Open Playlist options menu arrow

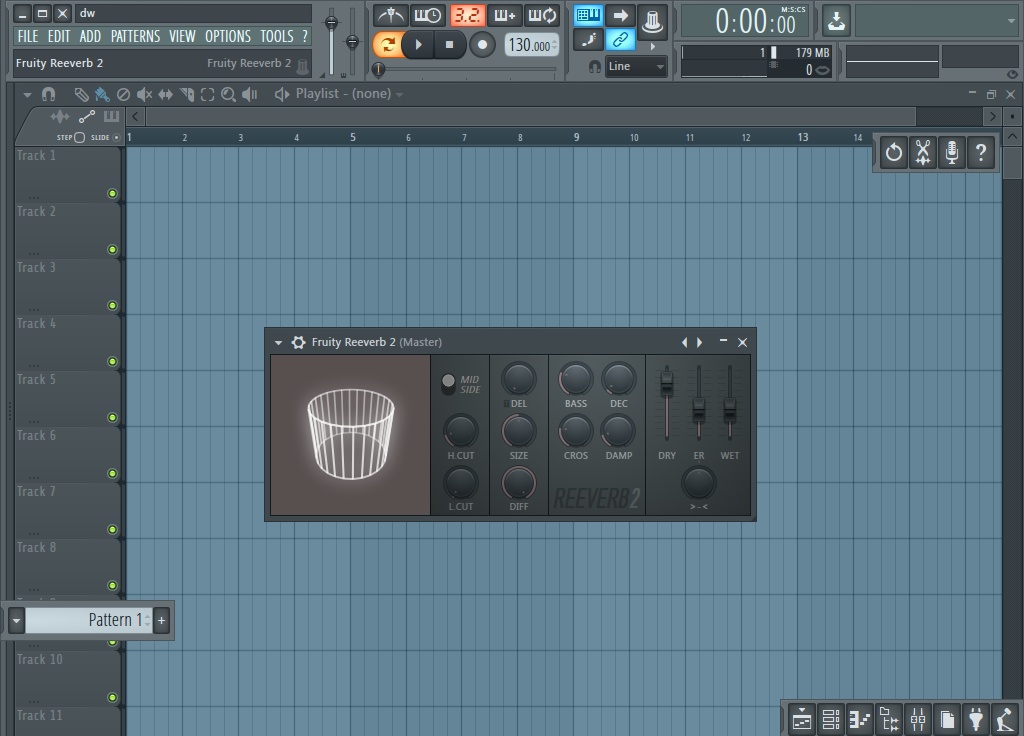tap(27, 95)
